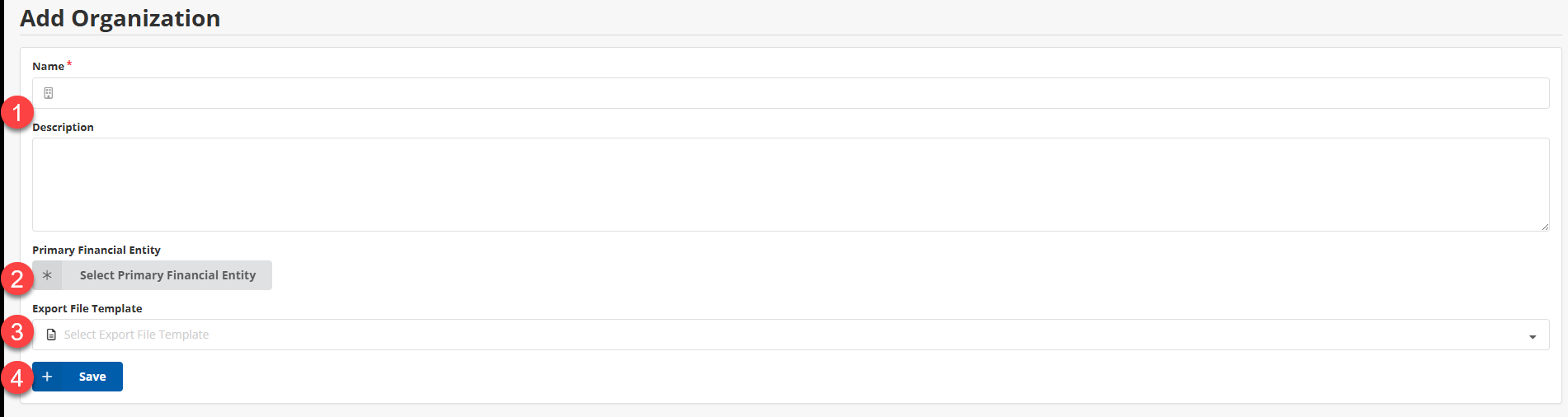Click the plus icon on Save button

[48, 377]
